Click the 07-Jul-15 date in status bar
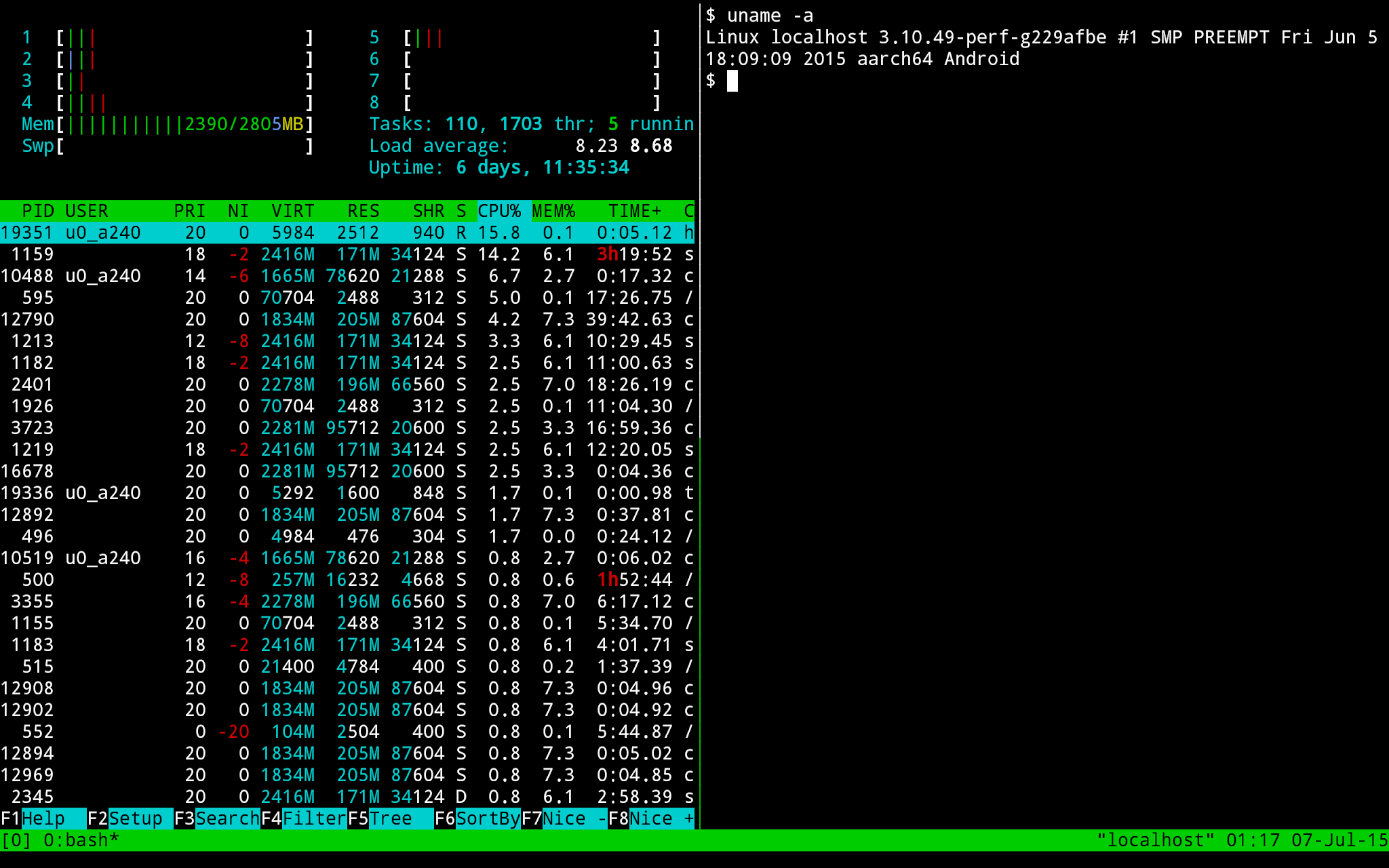 [x=1340, y=840]
